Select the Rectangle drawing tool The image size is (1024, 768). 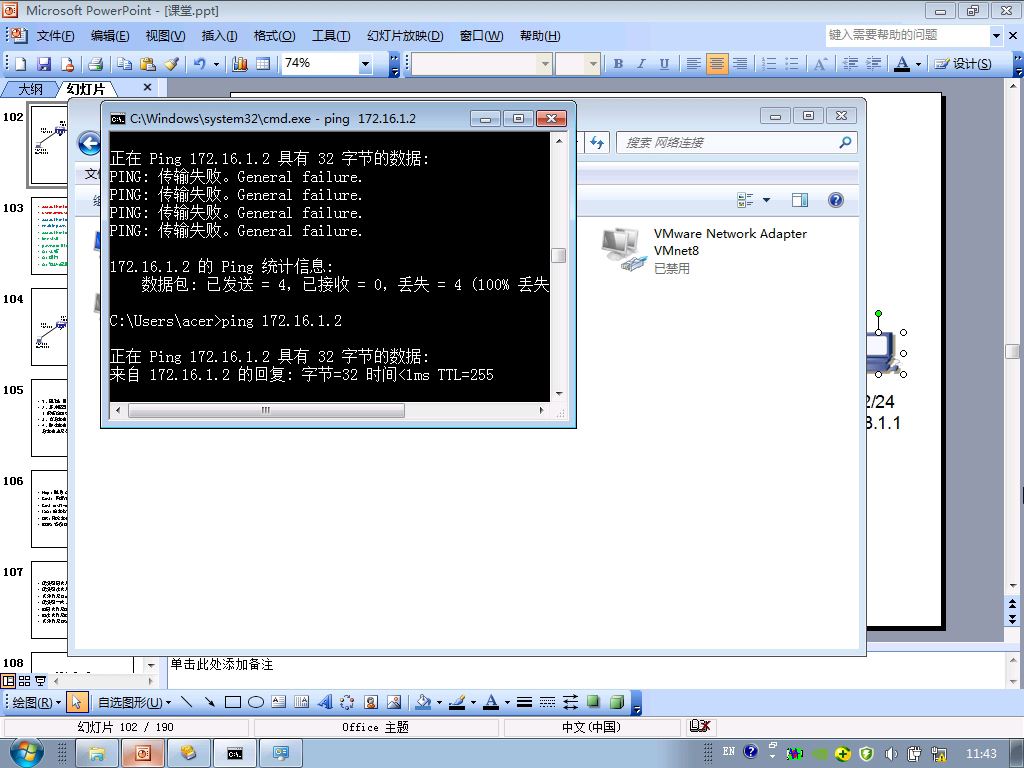click(x=232, y=703)
